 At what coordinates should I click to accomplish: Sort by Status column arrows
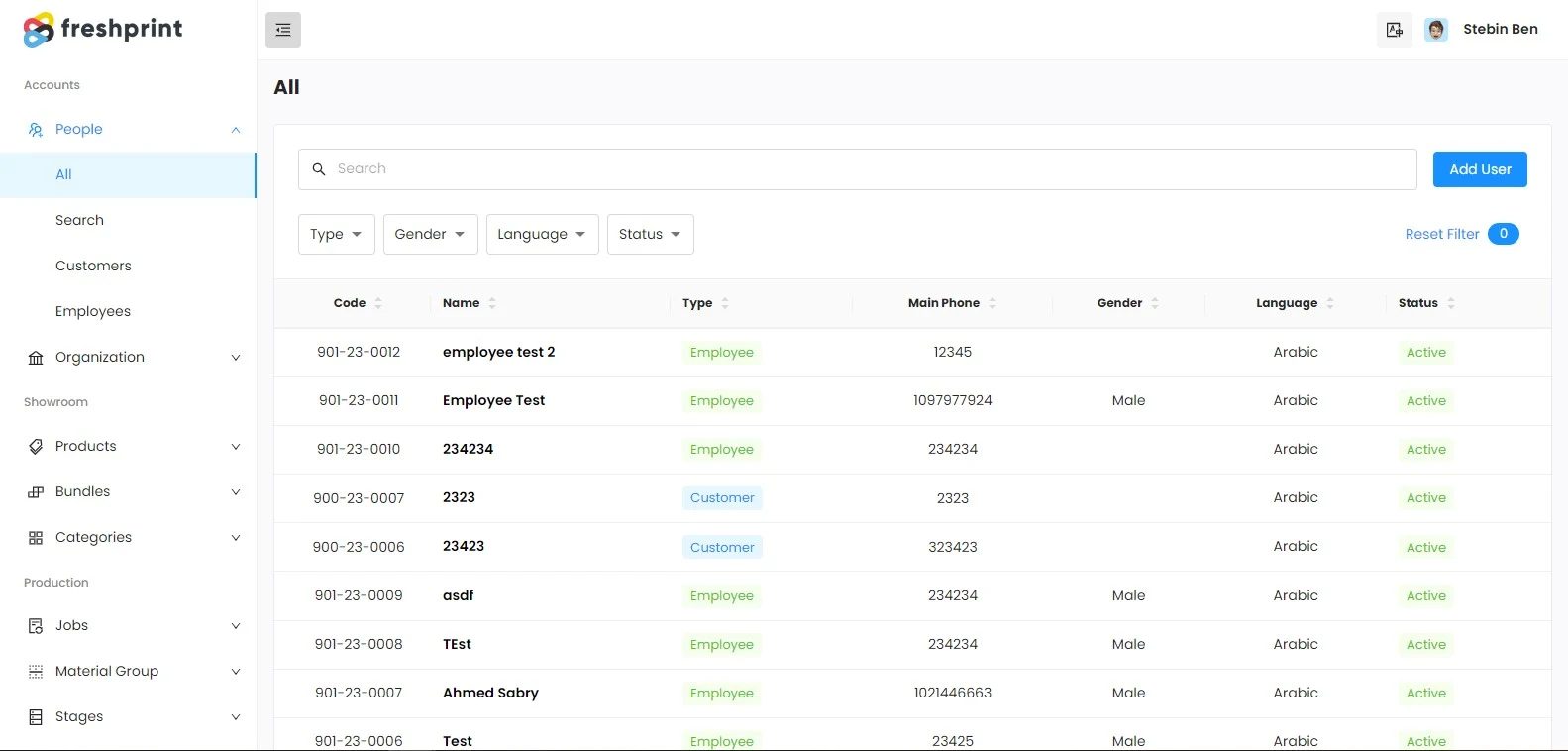point(1451,303)
